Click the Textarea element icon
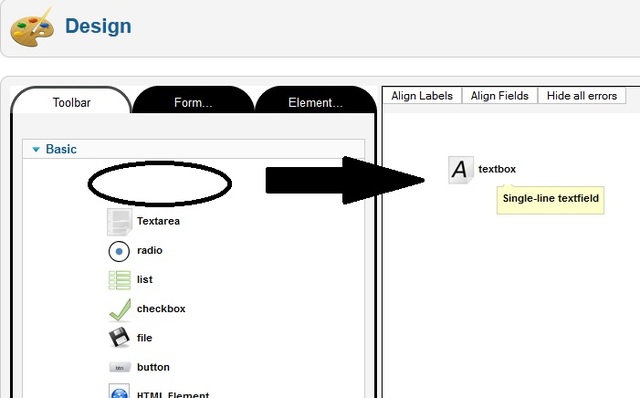This screenshot has height=398, width=640. point(119,222)
